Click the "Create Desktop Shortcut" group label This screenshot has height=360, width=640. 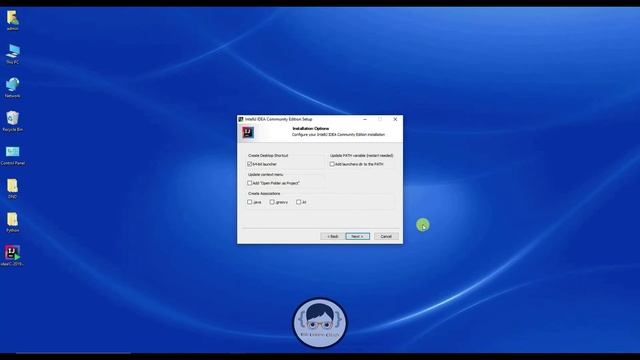click(x=268, y=156)
